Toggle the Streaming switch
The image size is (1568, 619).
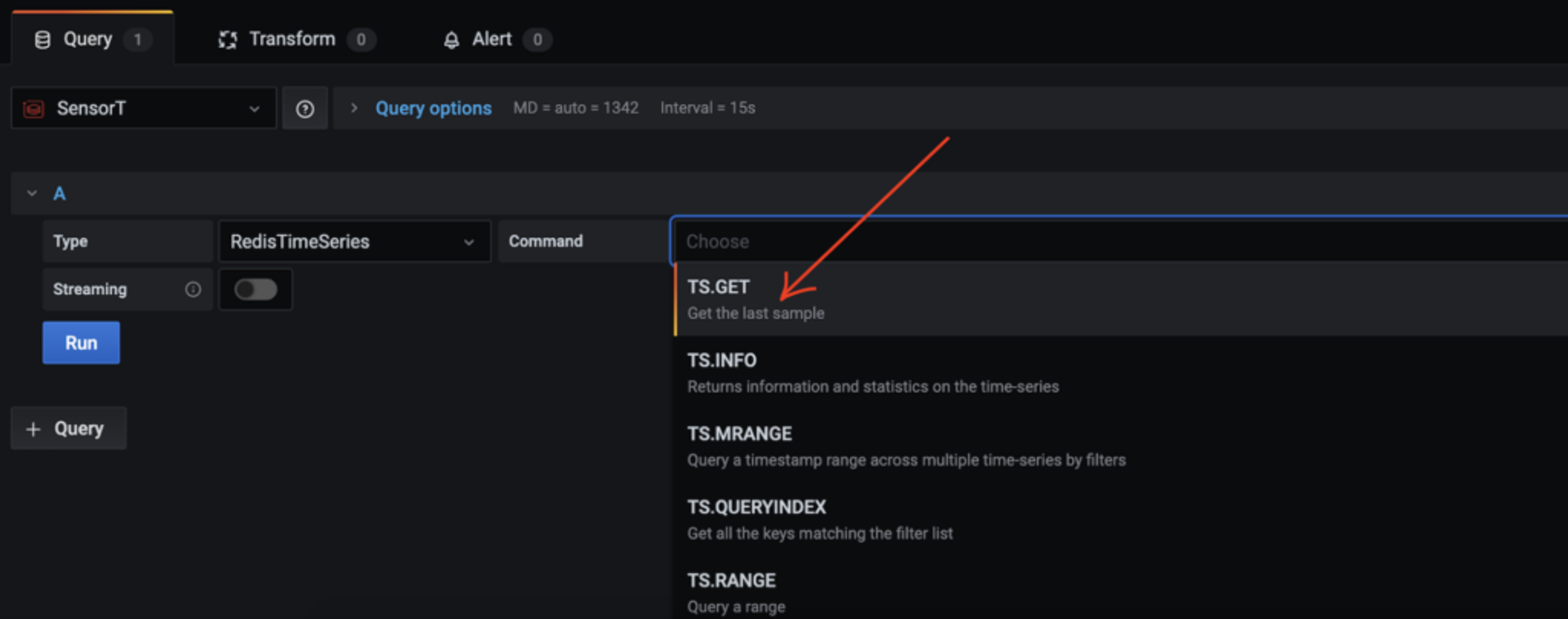pyautogui.click(x=256, y=289)
